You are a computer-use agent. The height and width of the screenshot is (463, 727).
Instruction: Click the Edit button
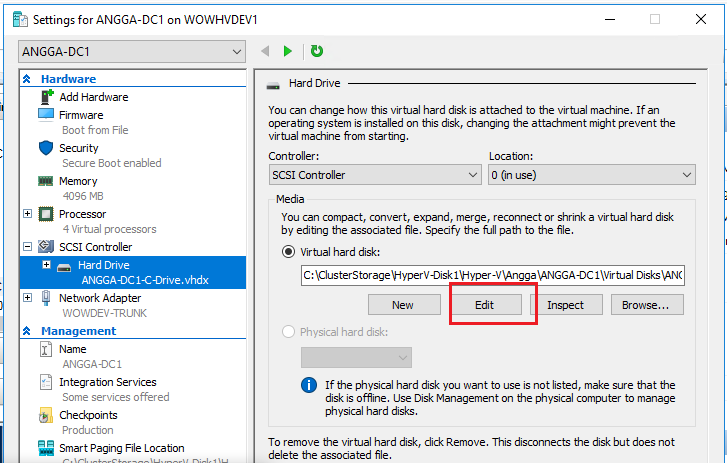486,304
